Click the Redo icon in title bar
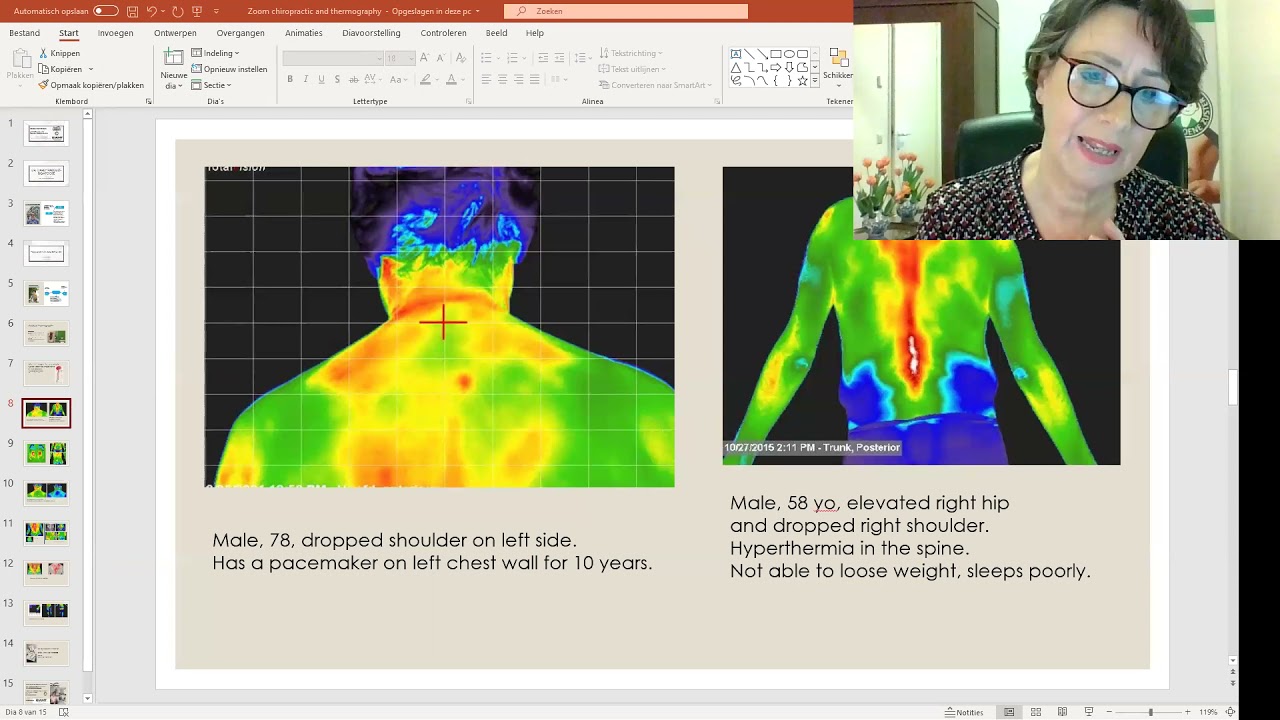This screenshot has height=720, width=1280. coord(177,11)
